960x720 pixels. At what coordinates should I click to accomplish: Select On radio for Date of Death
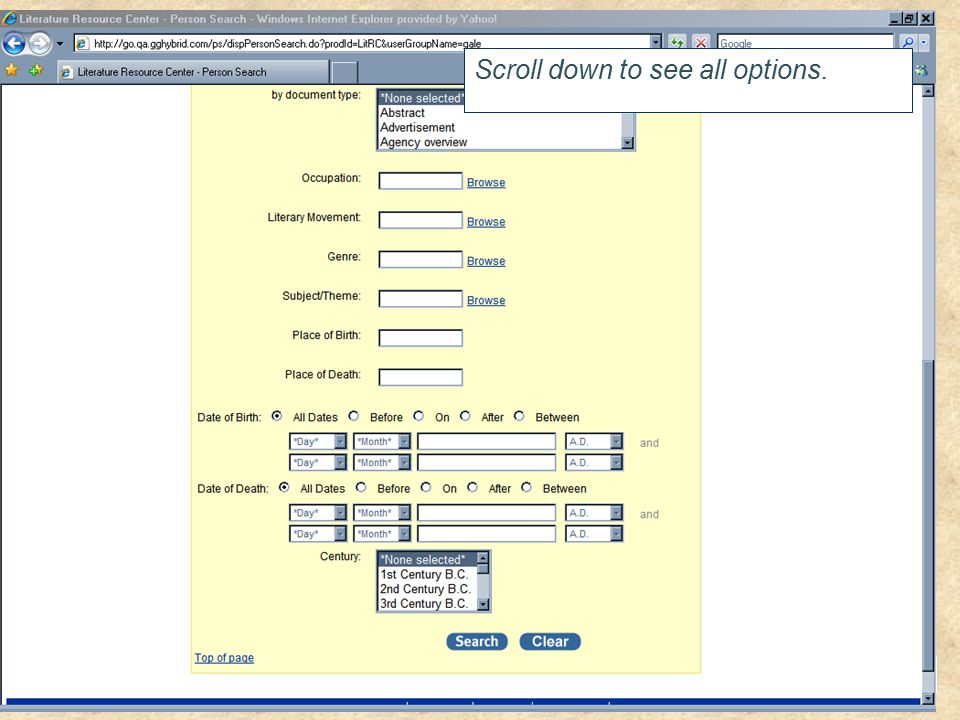click(426, 487)
